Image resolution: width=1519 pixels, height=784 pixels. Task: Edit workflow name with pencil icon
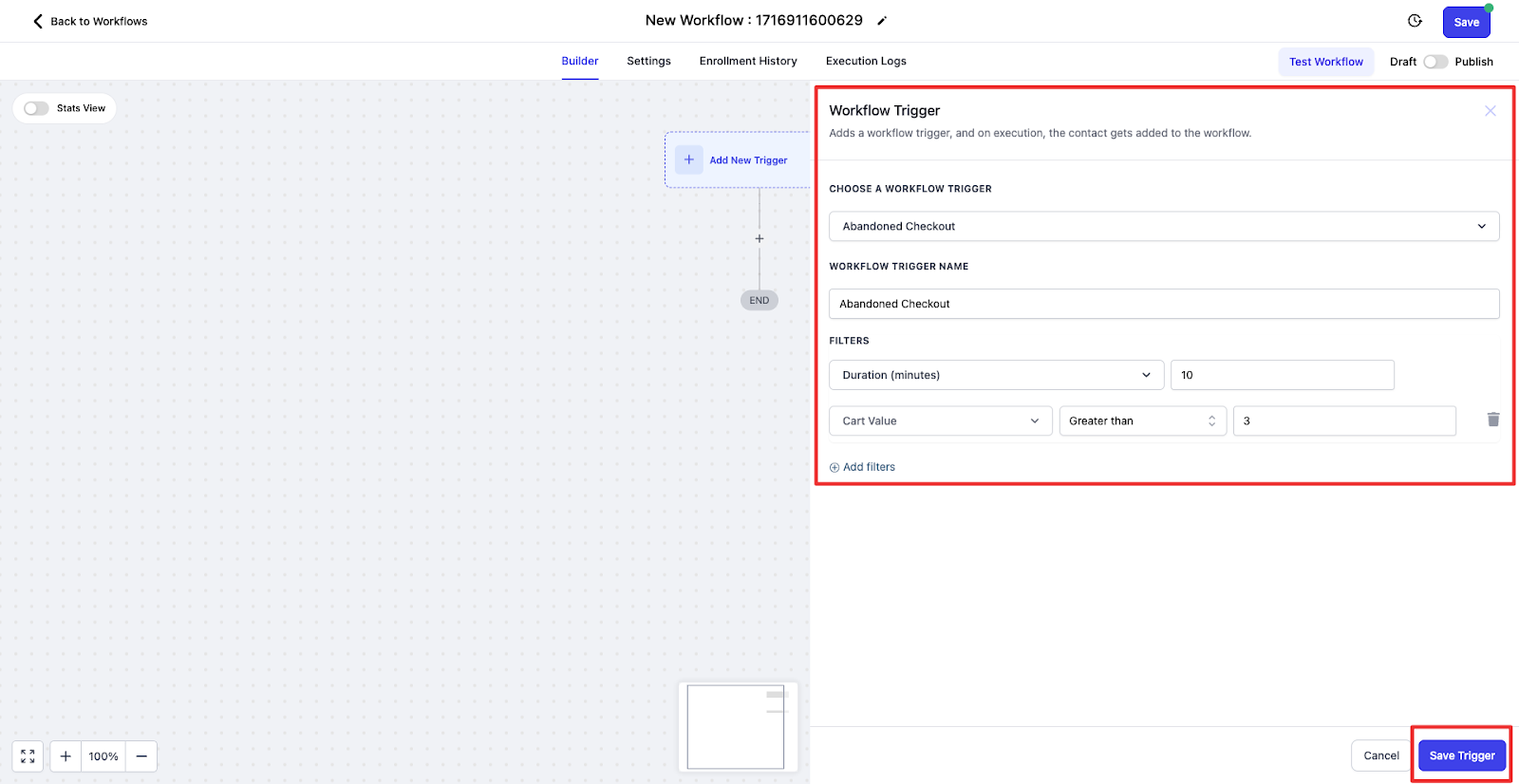882,21
